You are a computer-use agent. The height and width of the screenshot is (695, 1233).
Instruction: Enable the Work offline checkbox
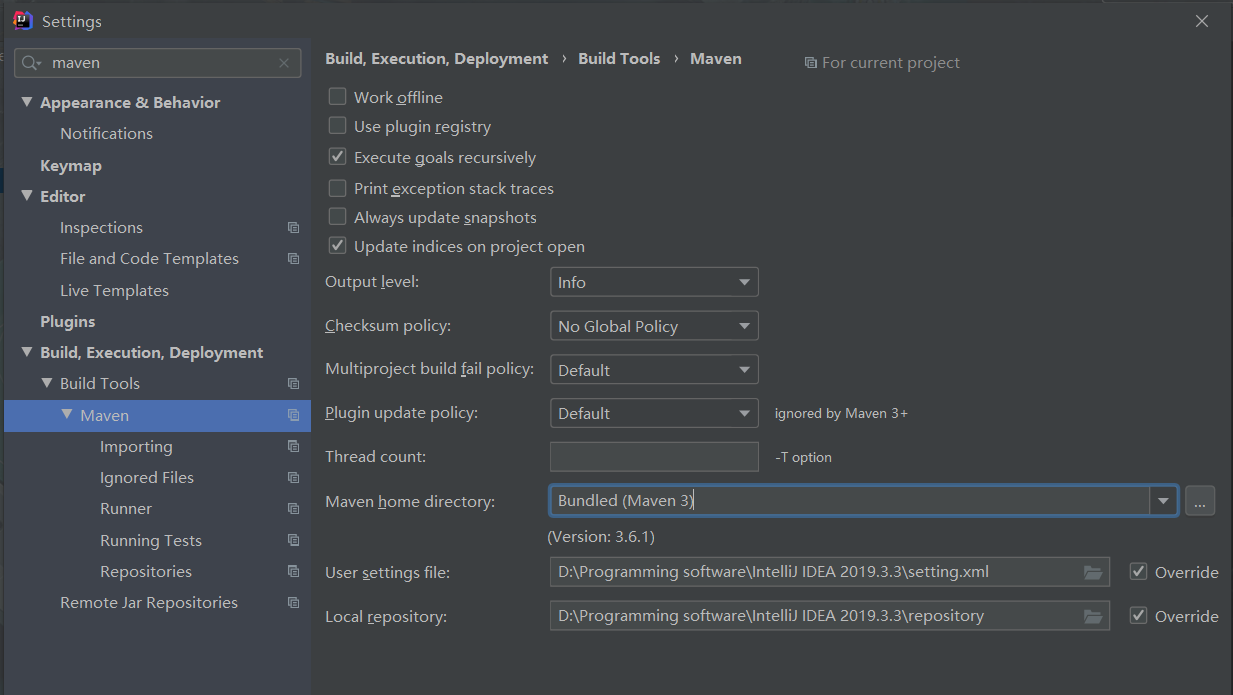338,97
